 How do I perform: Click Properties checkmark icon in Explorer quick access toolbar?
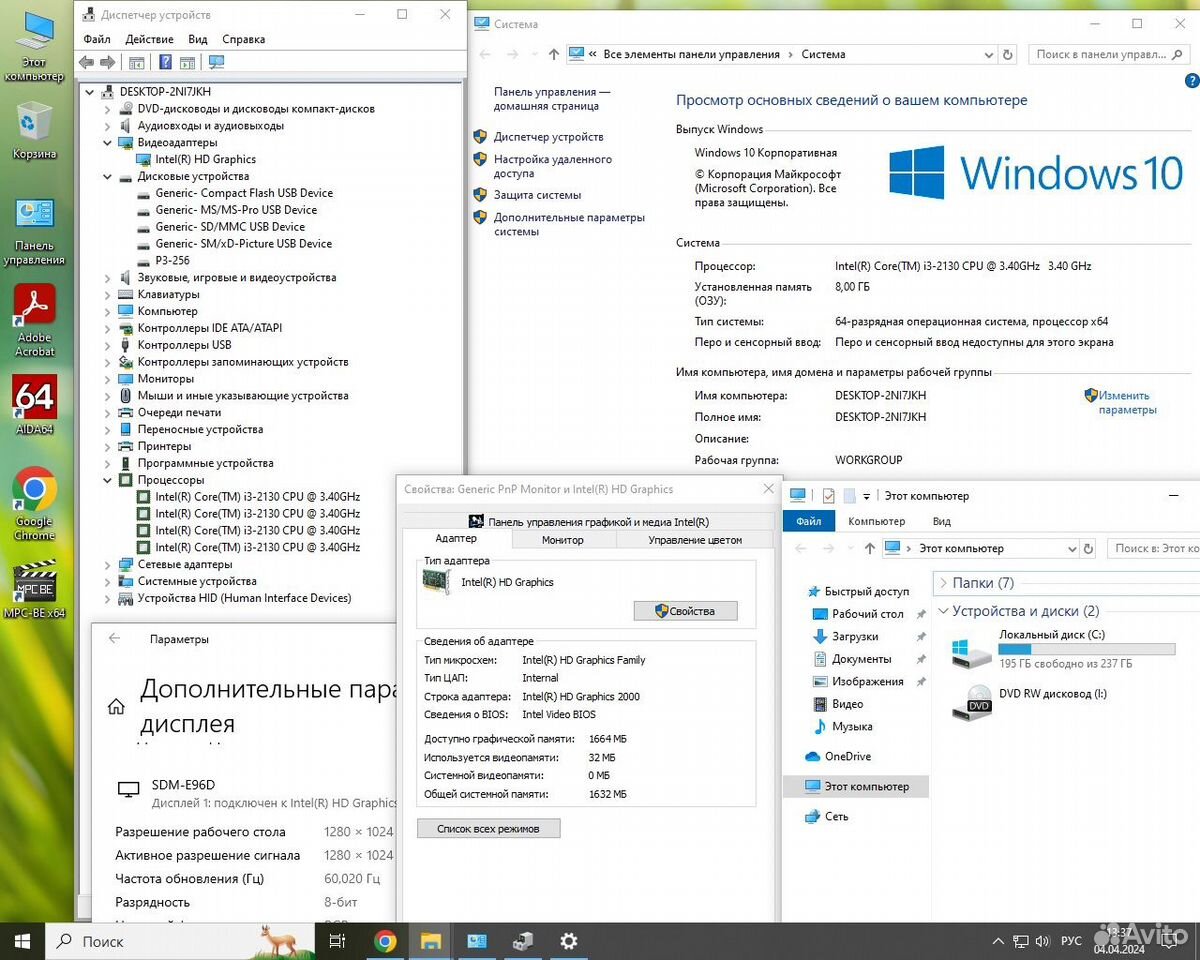tap(828, 495)
